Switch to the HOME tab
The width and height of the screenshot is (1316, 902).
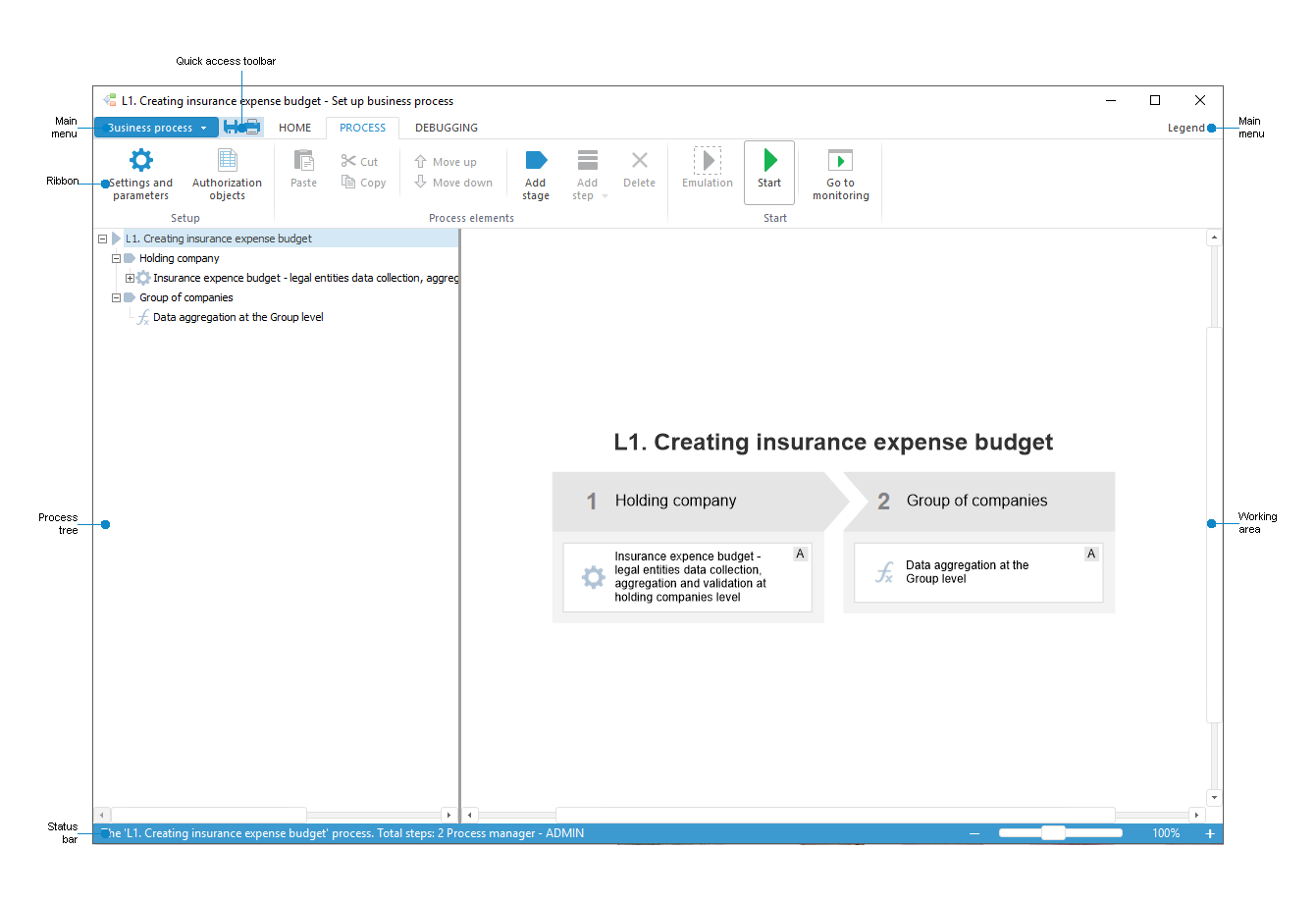pyautogui.click(x=294, y=127)
